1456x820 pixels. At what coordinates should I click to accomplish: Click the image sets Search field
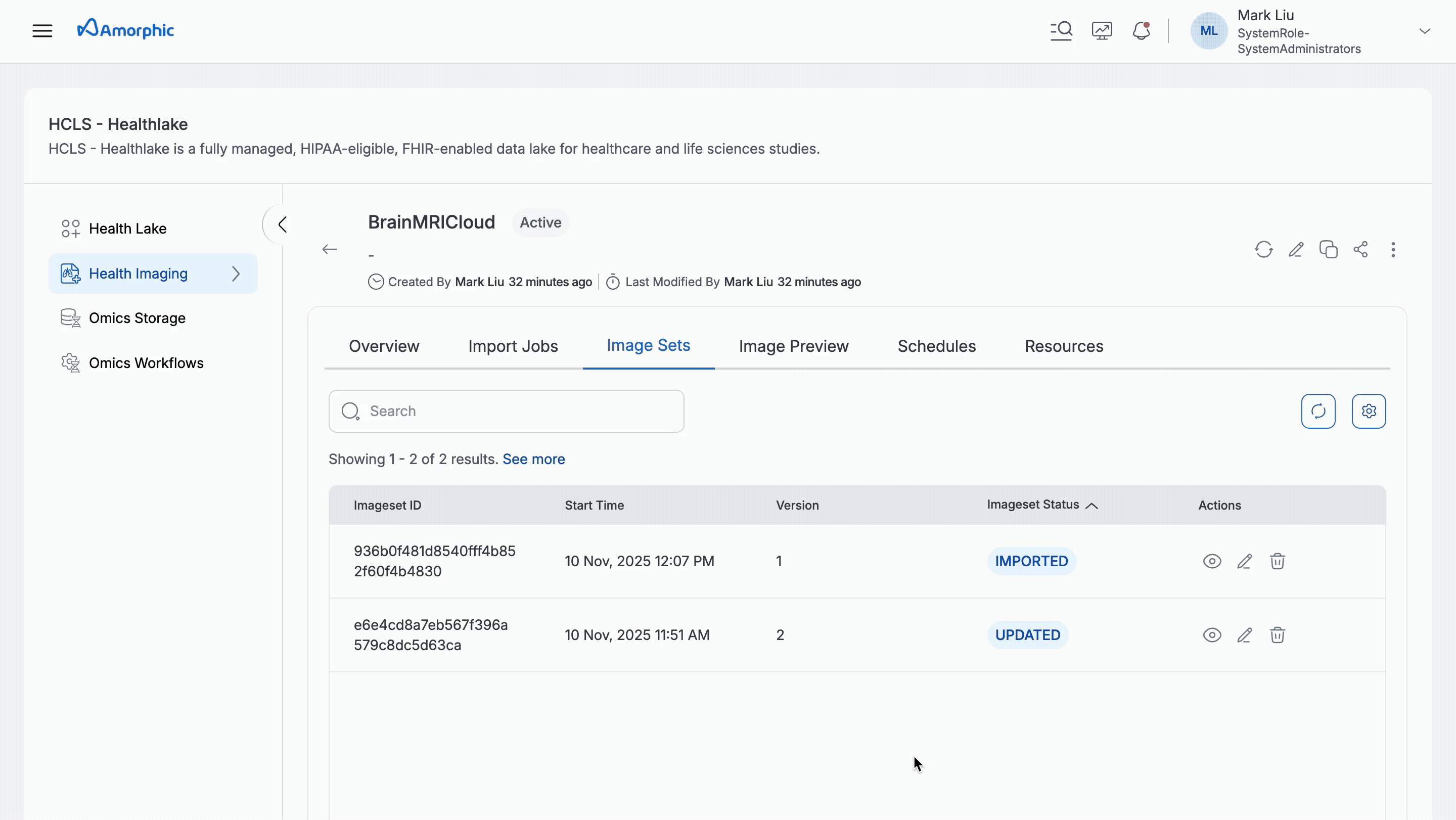506,411
